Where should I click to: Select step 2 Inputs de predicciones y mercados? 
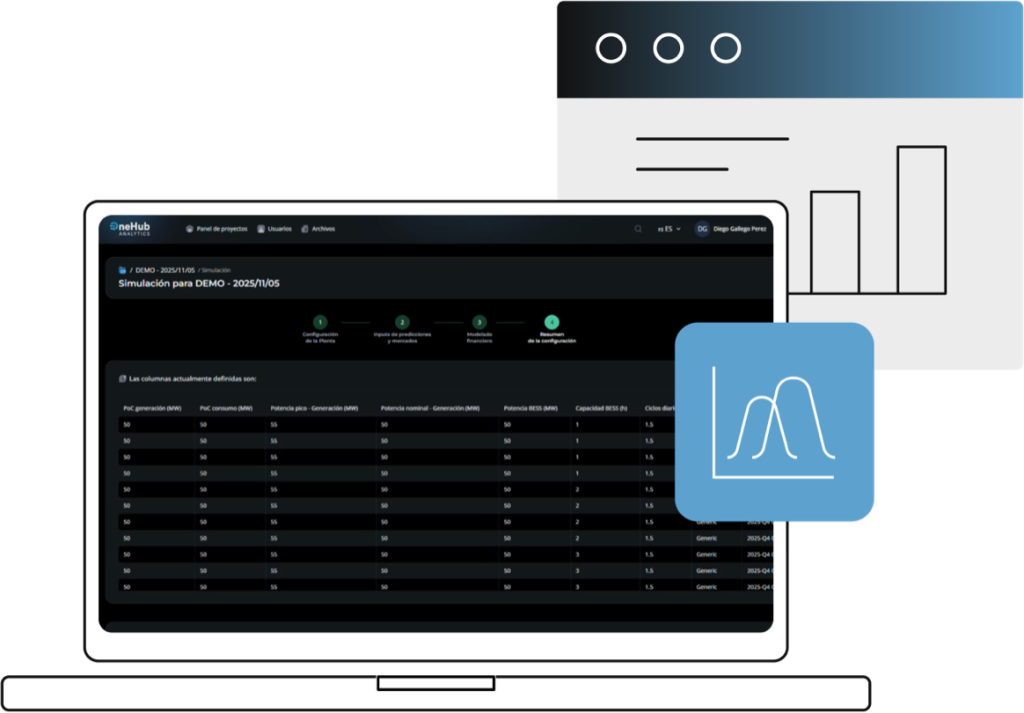(402, 322)
